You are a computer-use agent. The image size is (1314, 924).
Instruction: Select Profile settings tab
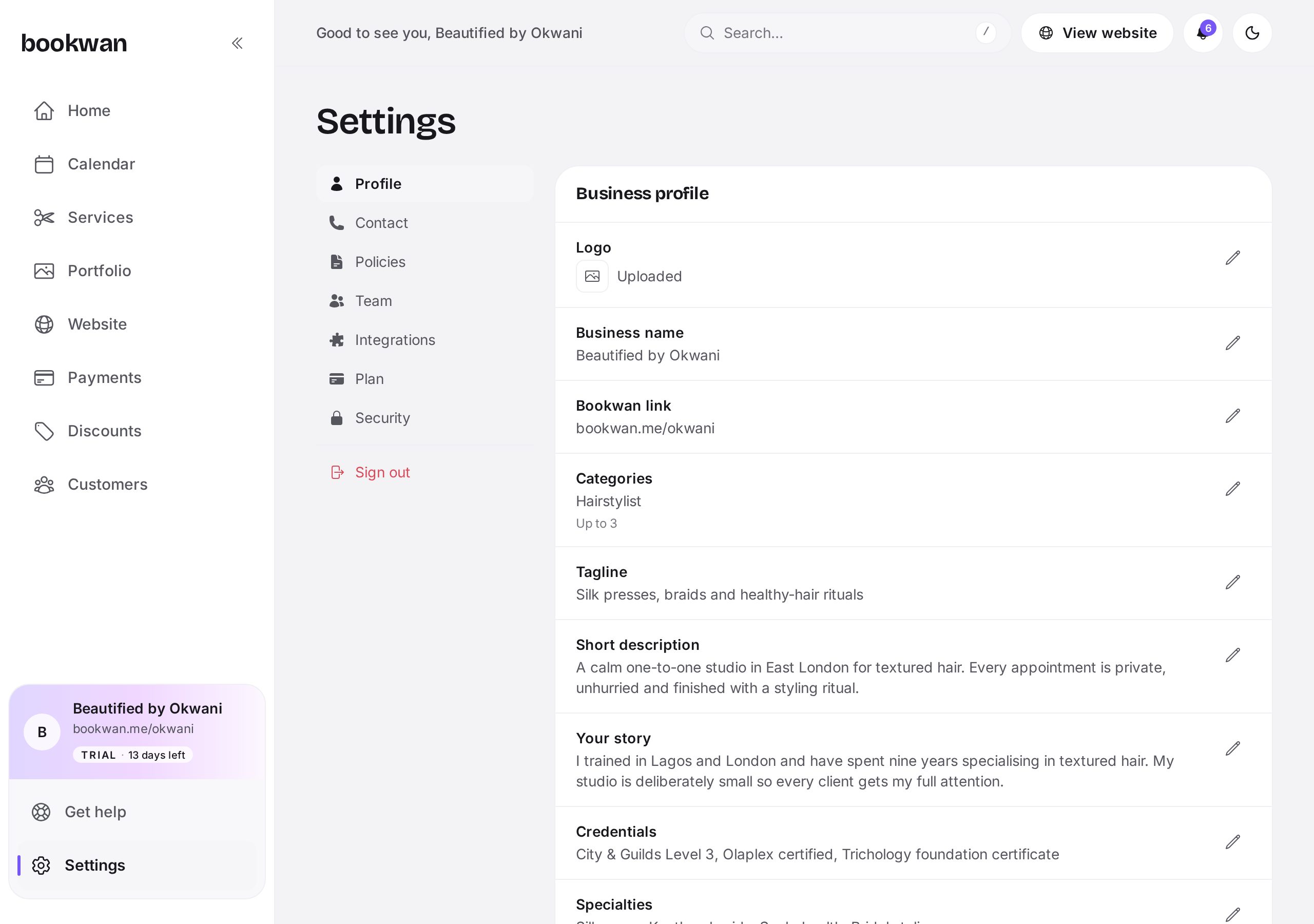coord(424,184)
